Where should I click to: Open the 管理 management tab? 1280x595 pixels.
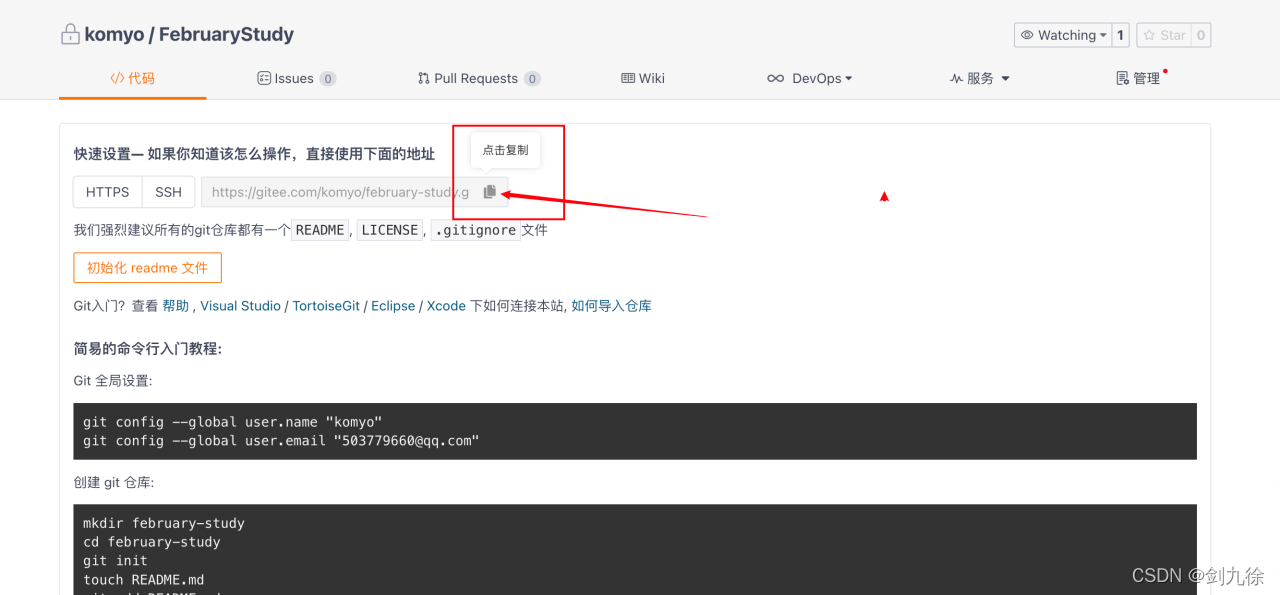(x=1139, y=78)
